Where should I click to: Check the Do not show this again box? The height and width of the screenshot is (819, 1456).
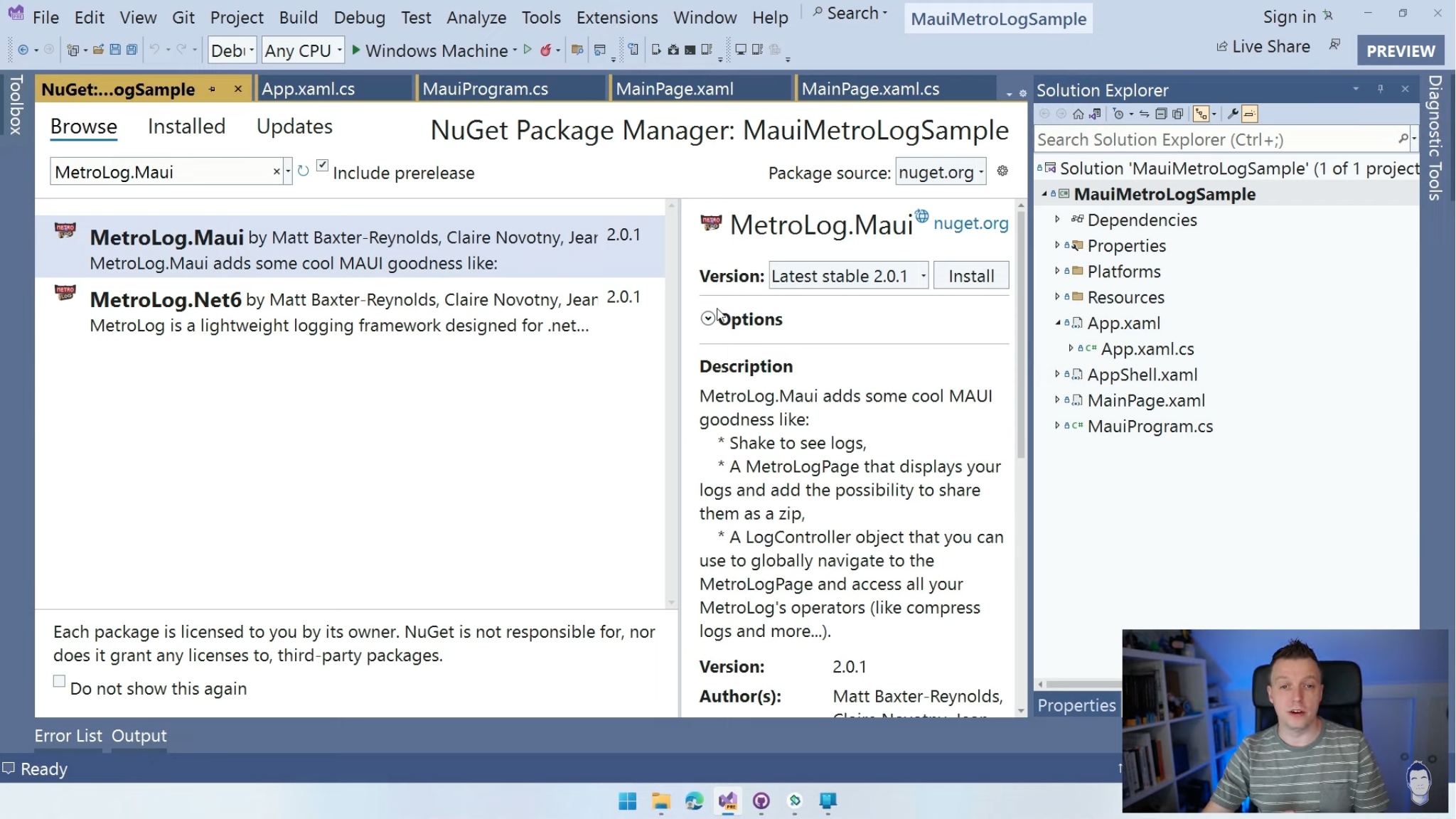click(x=59, y=681)
